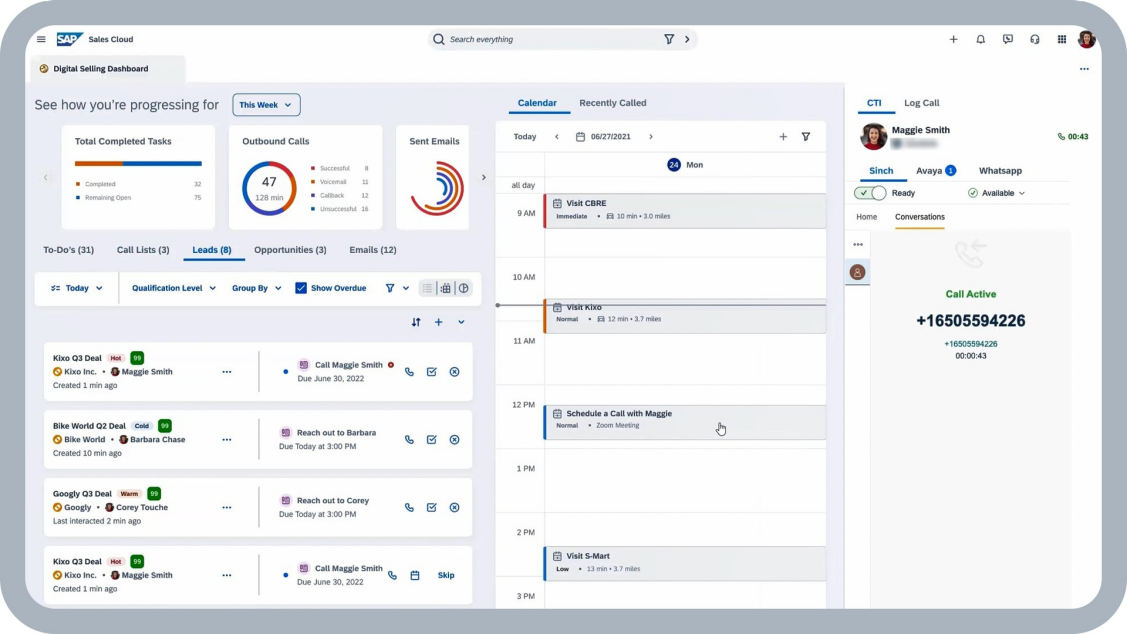Click the search filter funnel icon
This screenshot has width=1127, height=634.
669,40
